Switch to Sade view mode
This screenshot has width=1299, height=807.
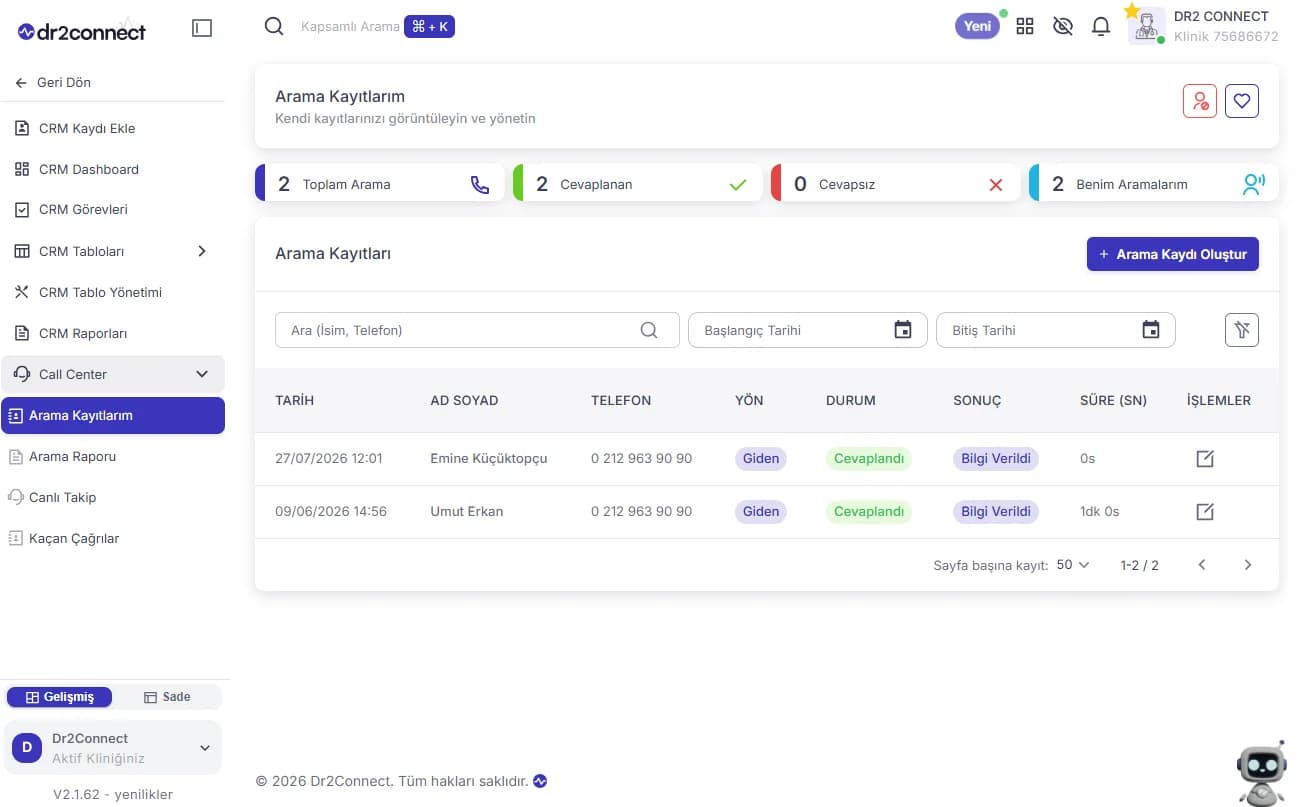point(167,697)
